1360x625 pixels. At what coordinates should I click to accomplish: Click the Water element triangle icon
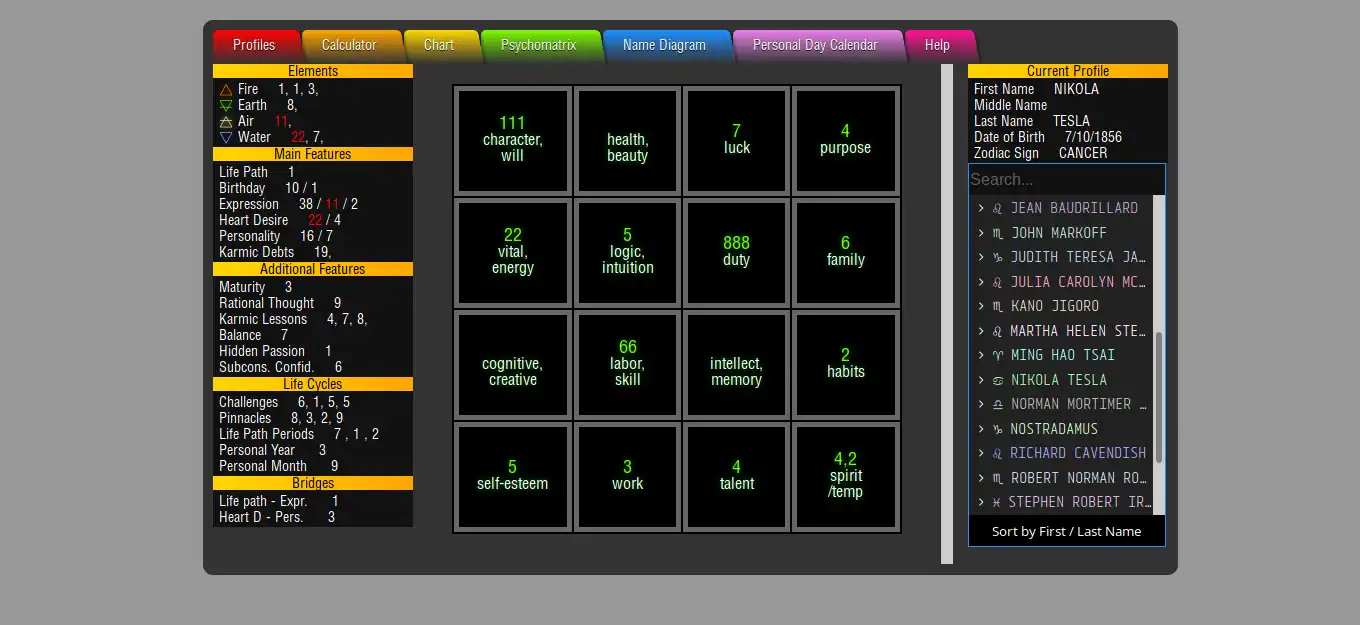point(226,137)
